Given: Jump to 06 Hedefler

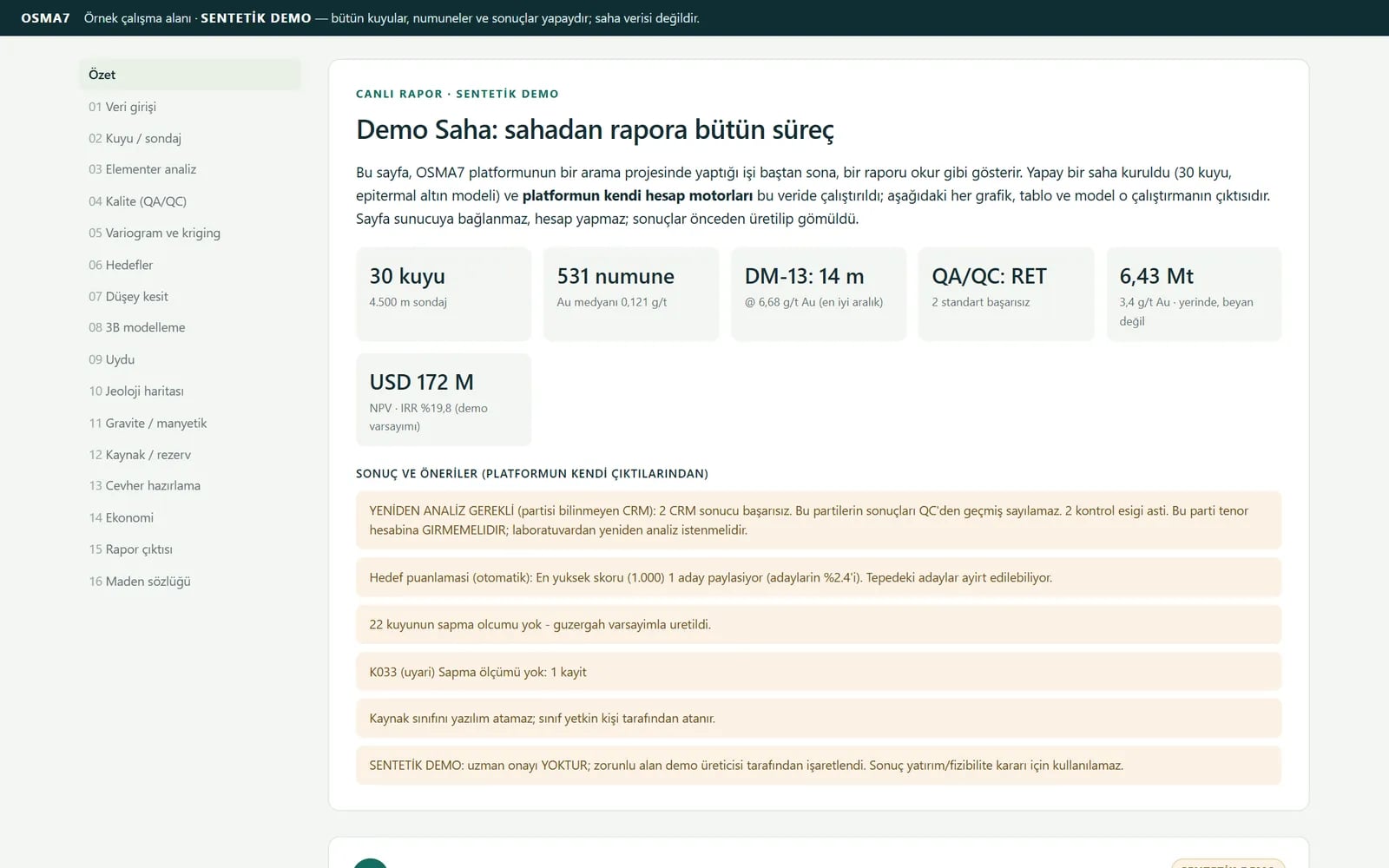Looking at the screenshot, I should pos(121,265).
